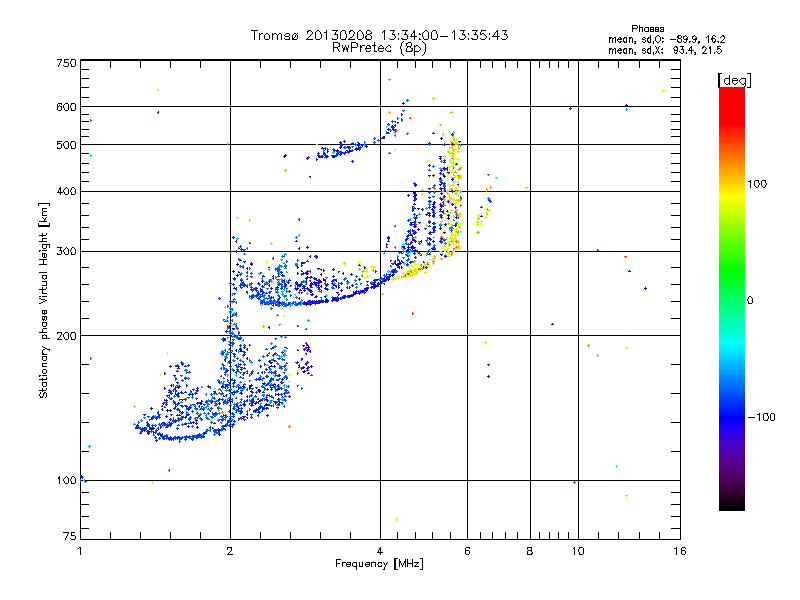
Task: Click the y-axis tick label '500'
Action: pos(66,145)
